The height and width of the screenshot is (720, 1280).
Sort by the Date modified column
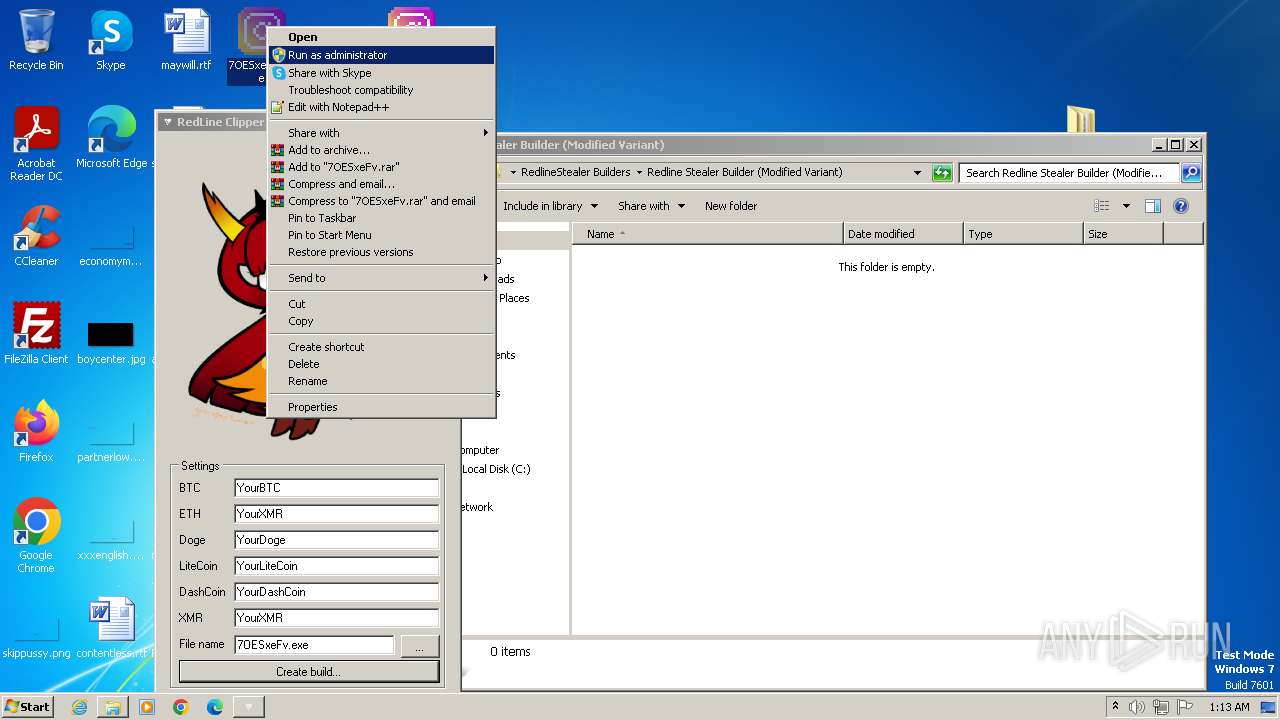903,234
